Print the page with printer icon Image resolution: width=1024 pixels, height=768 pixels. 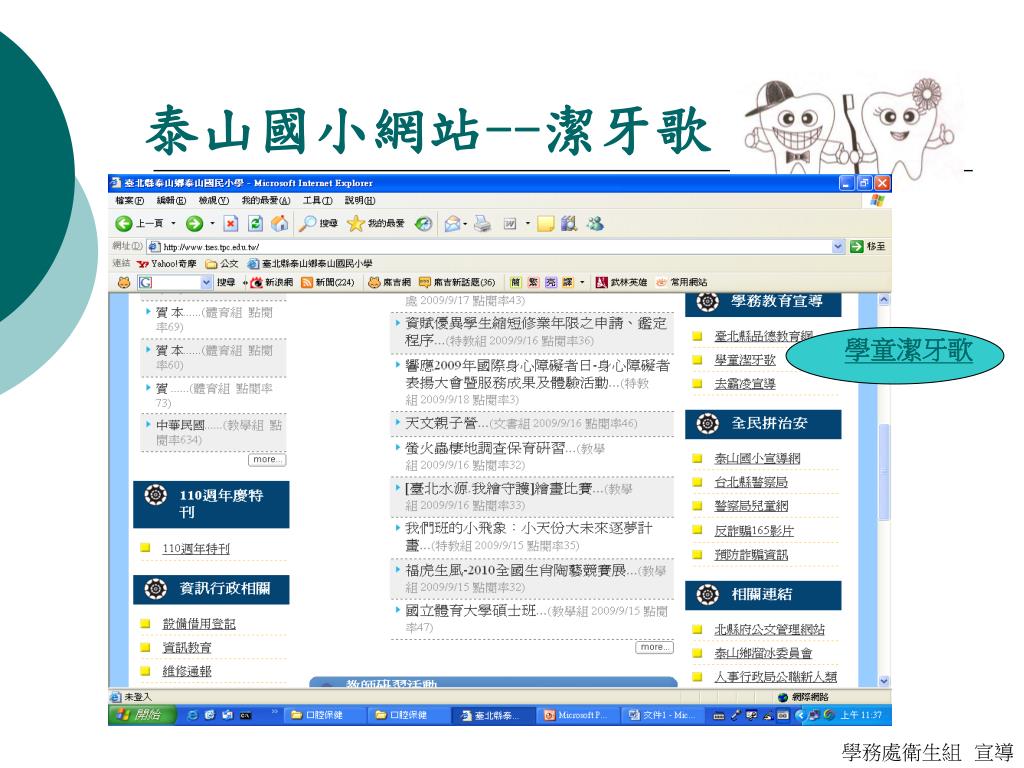483,223
